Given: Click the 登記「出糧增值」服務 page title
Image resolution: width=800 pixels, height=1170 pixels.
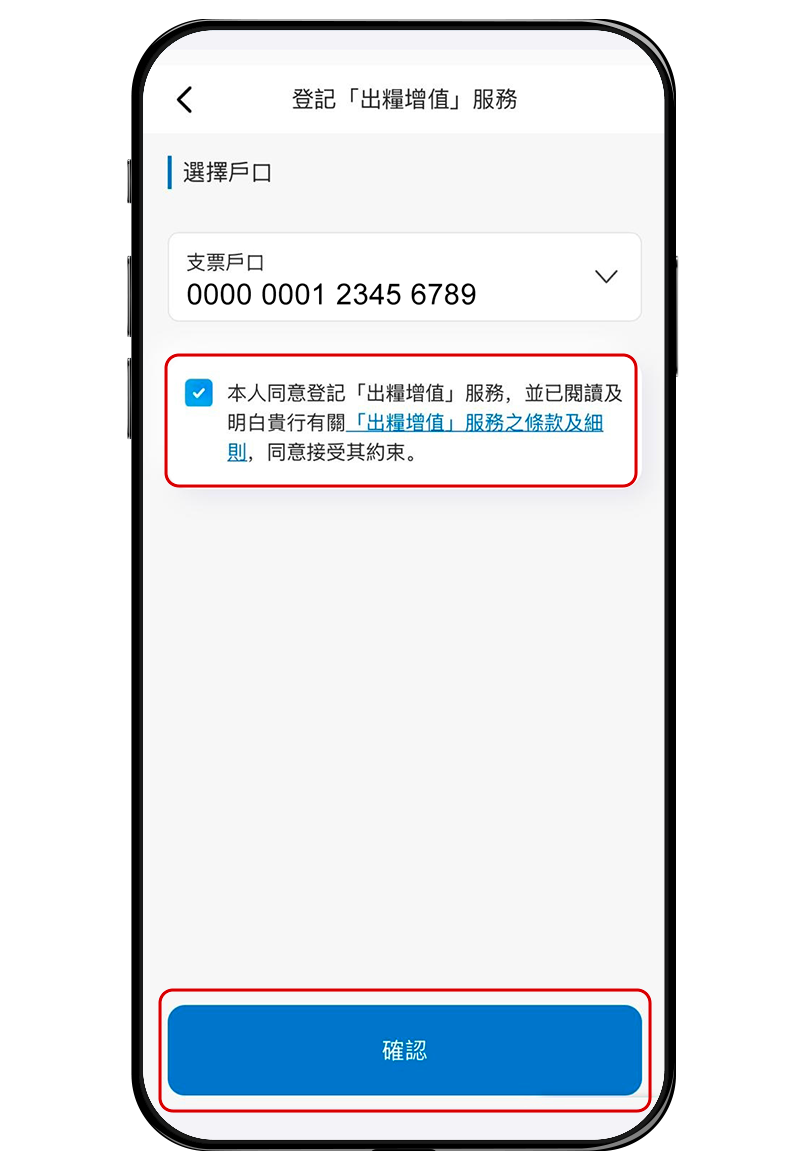Looking at the screenshot, I should [404, 99].
